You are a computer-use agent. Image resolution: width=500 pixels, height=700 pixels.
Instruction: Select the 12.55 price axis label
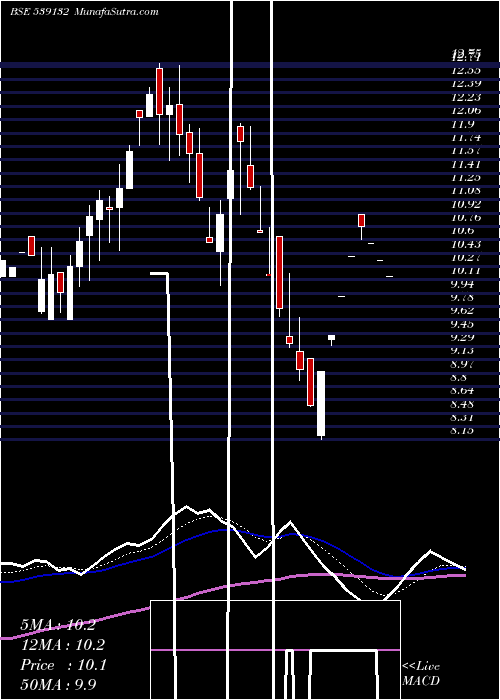[466, 70]
